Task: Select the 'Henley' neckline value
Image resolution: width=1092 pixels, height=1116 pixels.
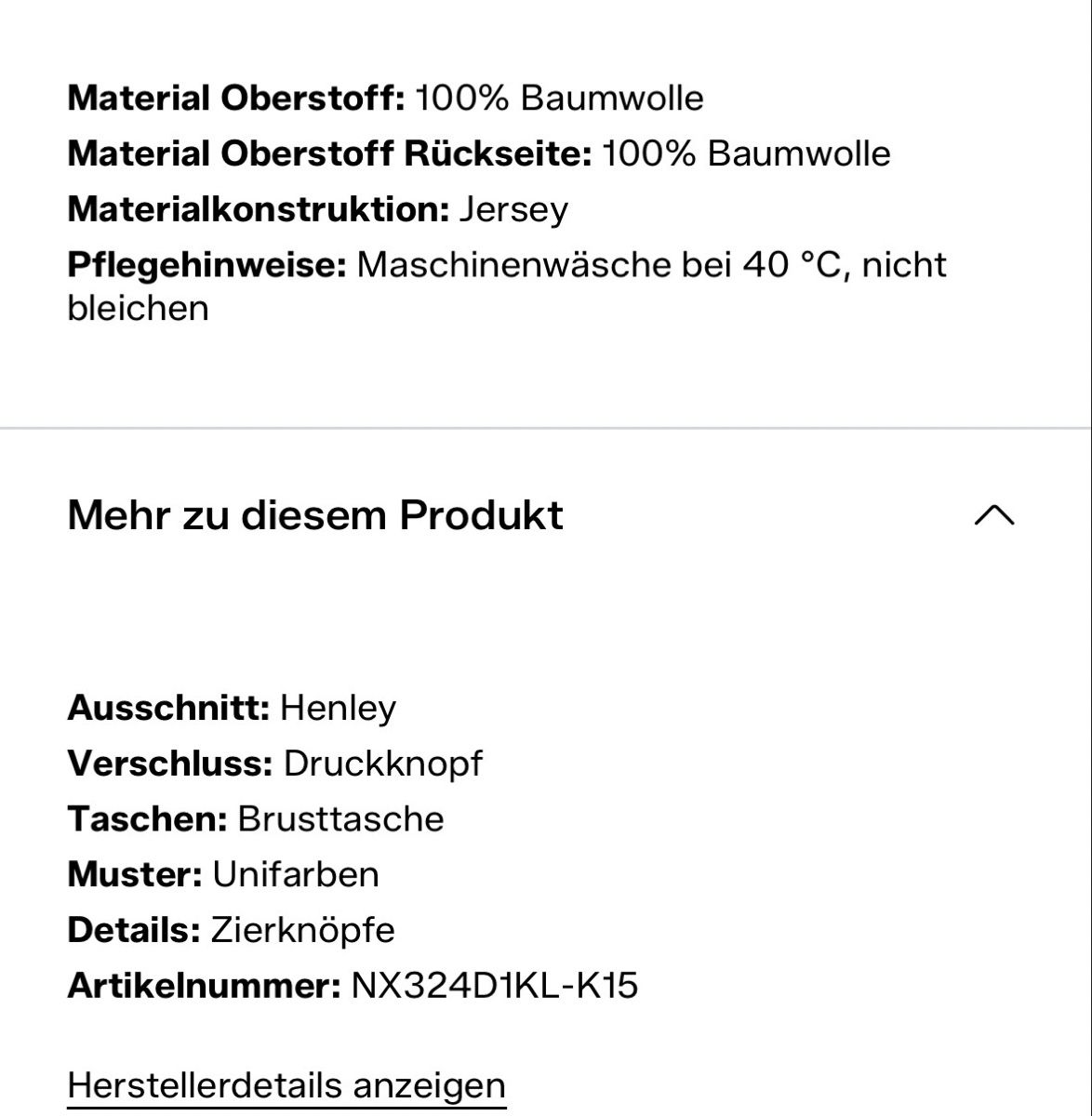Action: coord(338,710)
